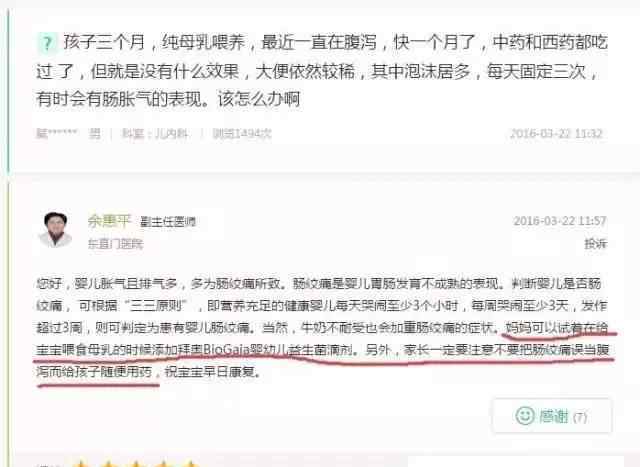This screenshot has width=640, height=467.
Task: Select the fourth rating star
Action: click(163, 464)
